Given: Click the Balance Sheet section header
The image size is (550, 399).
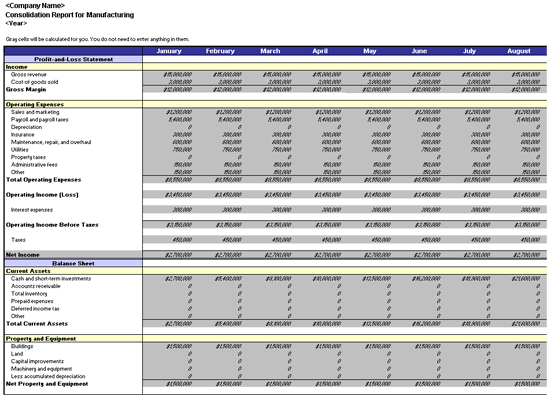Looking at the screenshot, I should pos(73,263).
